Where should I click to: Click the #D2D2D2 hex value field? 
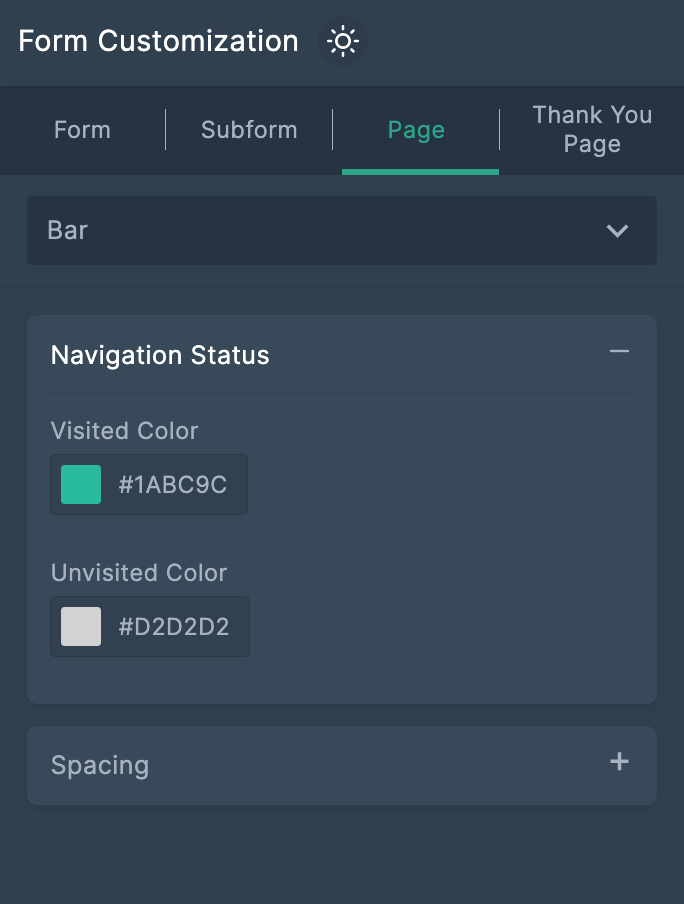(x=174, y=627)
